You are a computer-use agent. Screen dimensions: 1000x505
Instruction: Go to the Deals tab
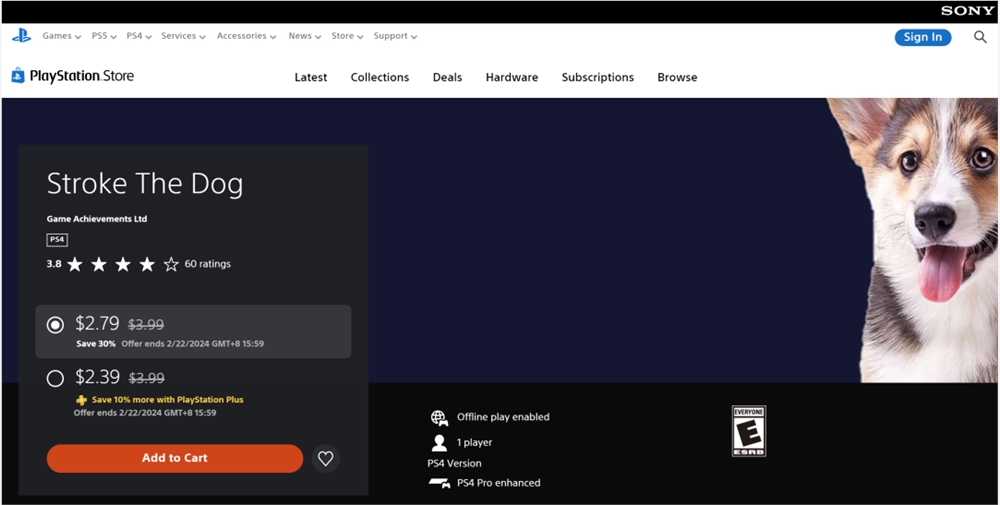pos(447,77)
